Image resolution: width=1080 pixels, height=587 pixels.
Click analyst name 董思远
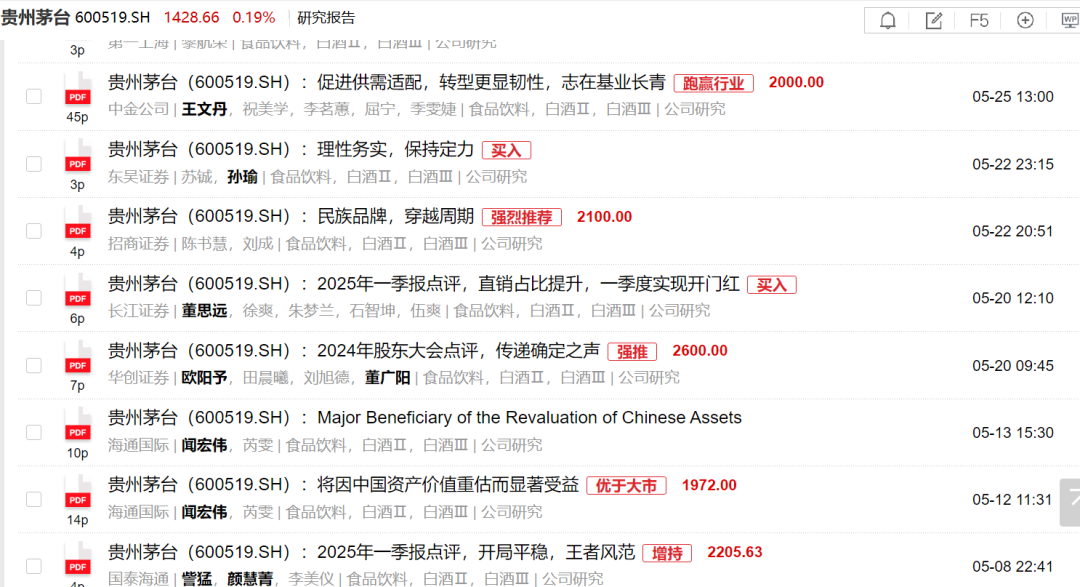(x=205, y=311)
